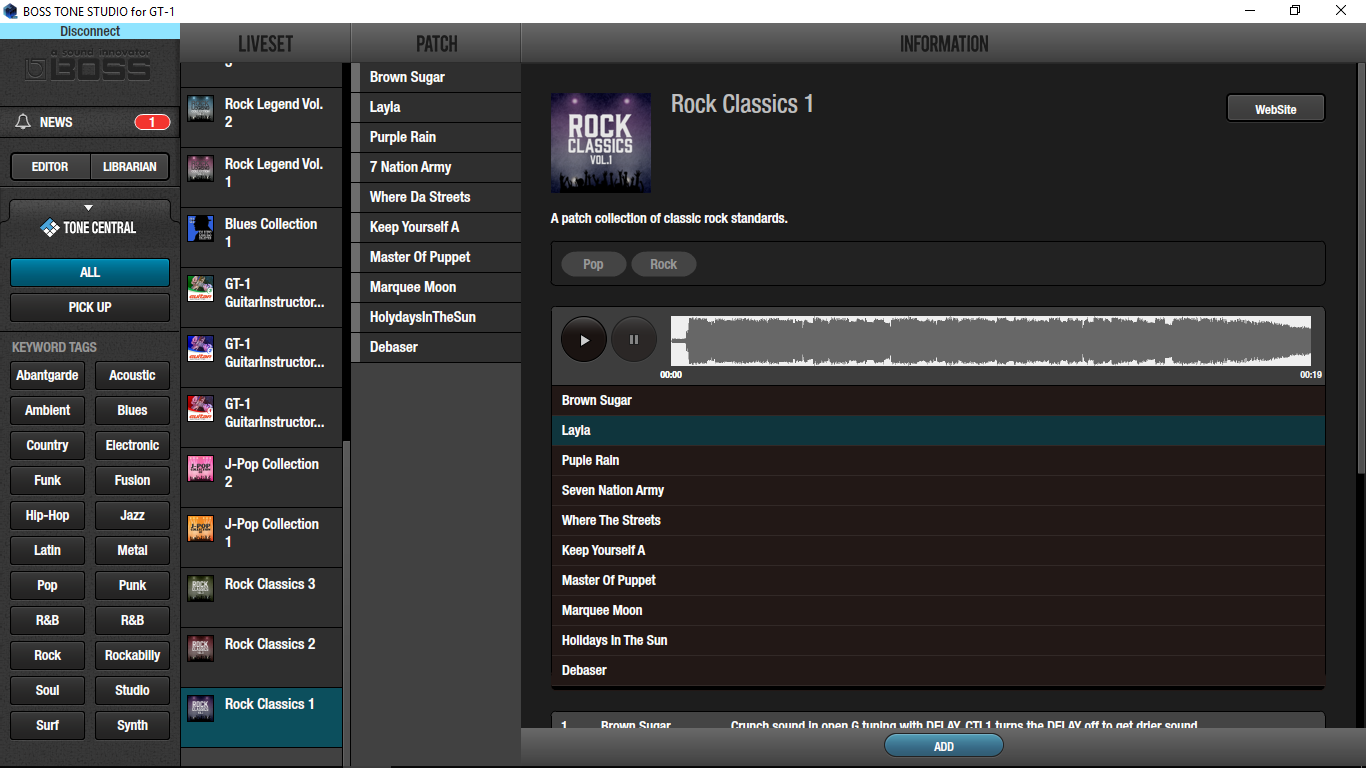Viewport: 1366px width, 768px height.
Task: Select the Where Da Streets patch
Action: pos(437,197)
